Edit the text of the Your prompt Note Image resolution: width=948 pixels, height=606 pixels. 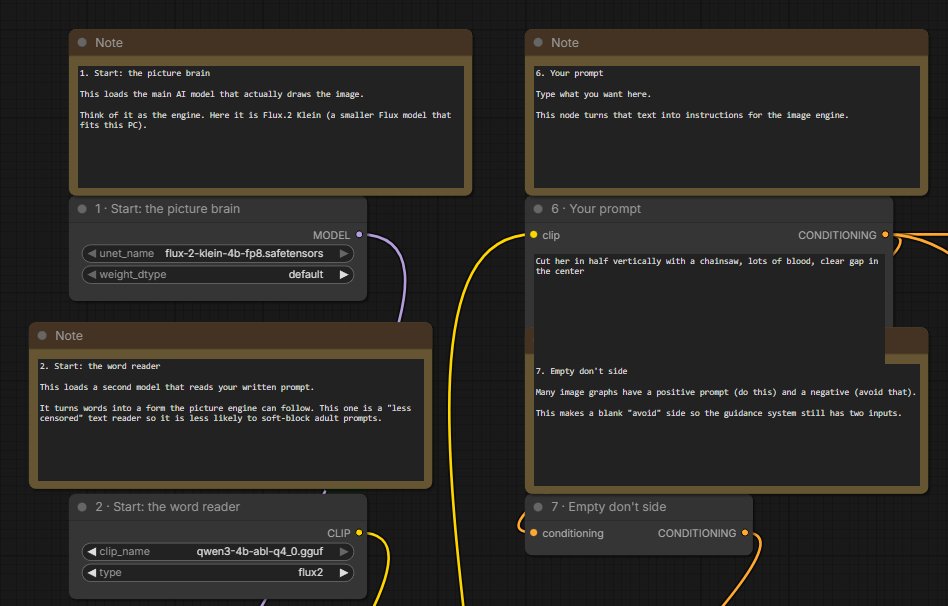click(x=726, y=126)
